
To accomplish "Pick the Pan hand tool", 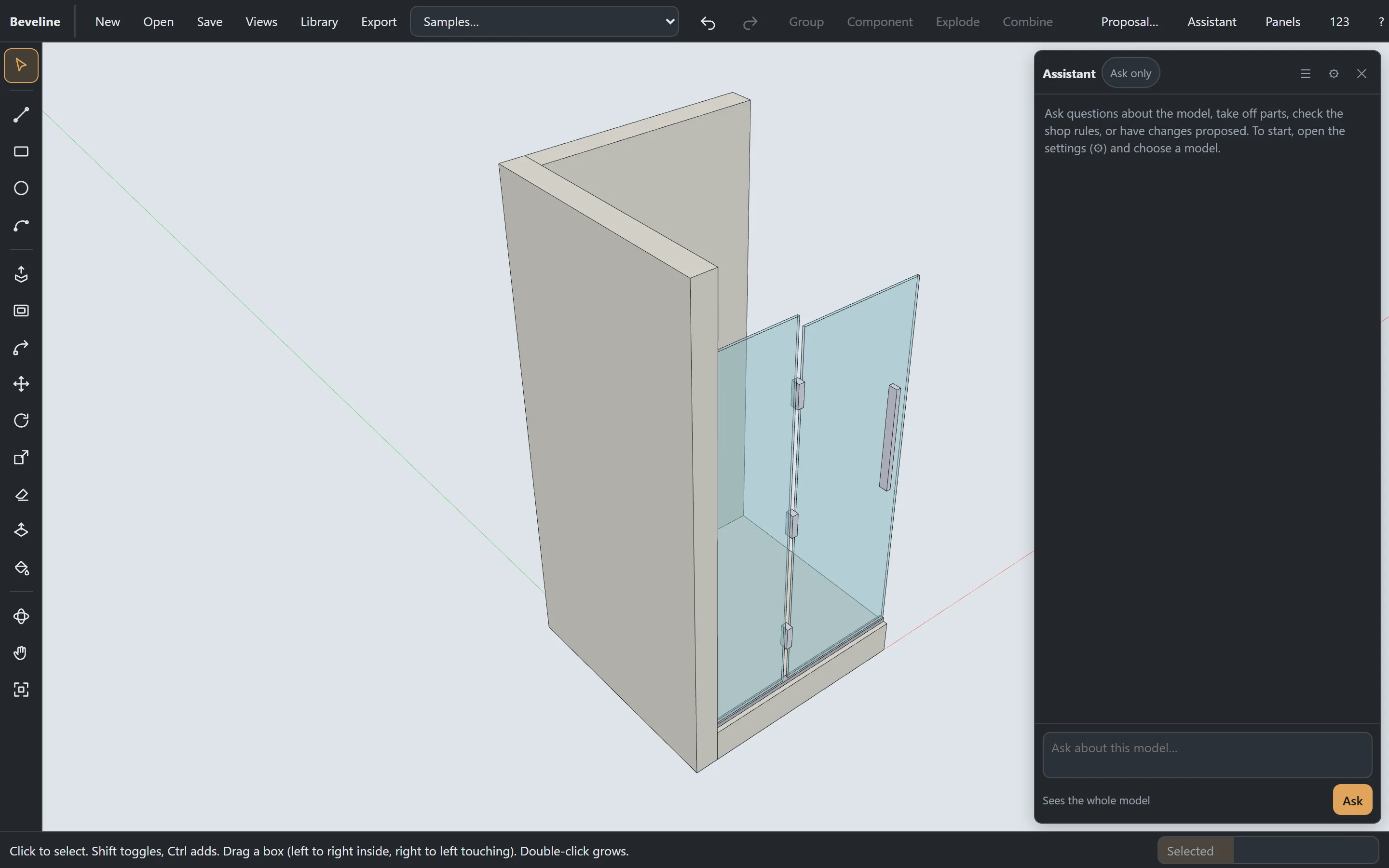I will tap(21, 653).
